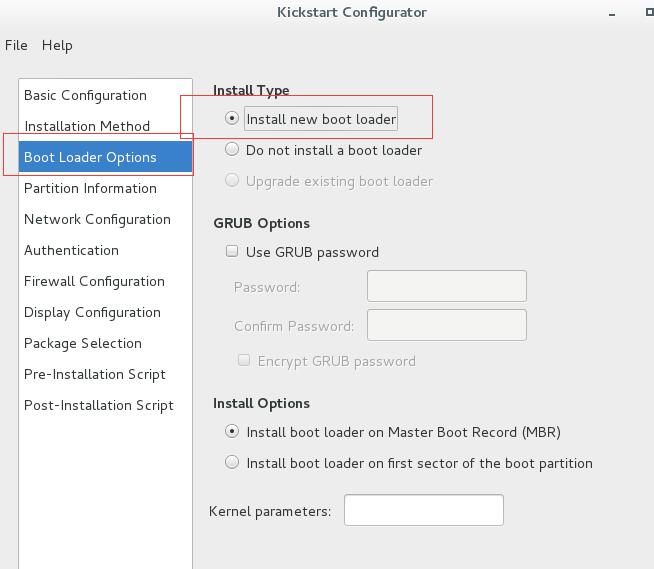This screenshot has width=654, height=569.
Task: Focus the Confirm Password field
Action: pos(447,325)
